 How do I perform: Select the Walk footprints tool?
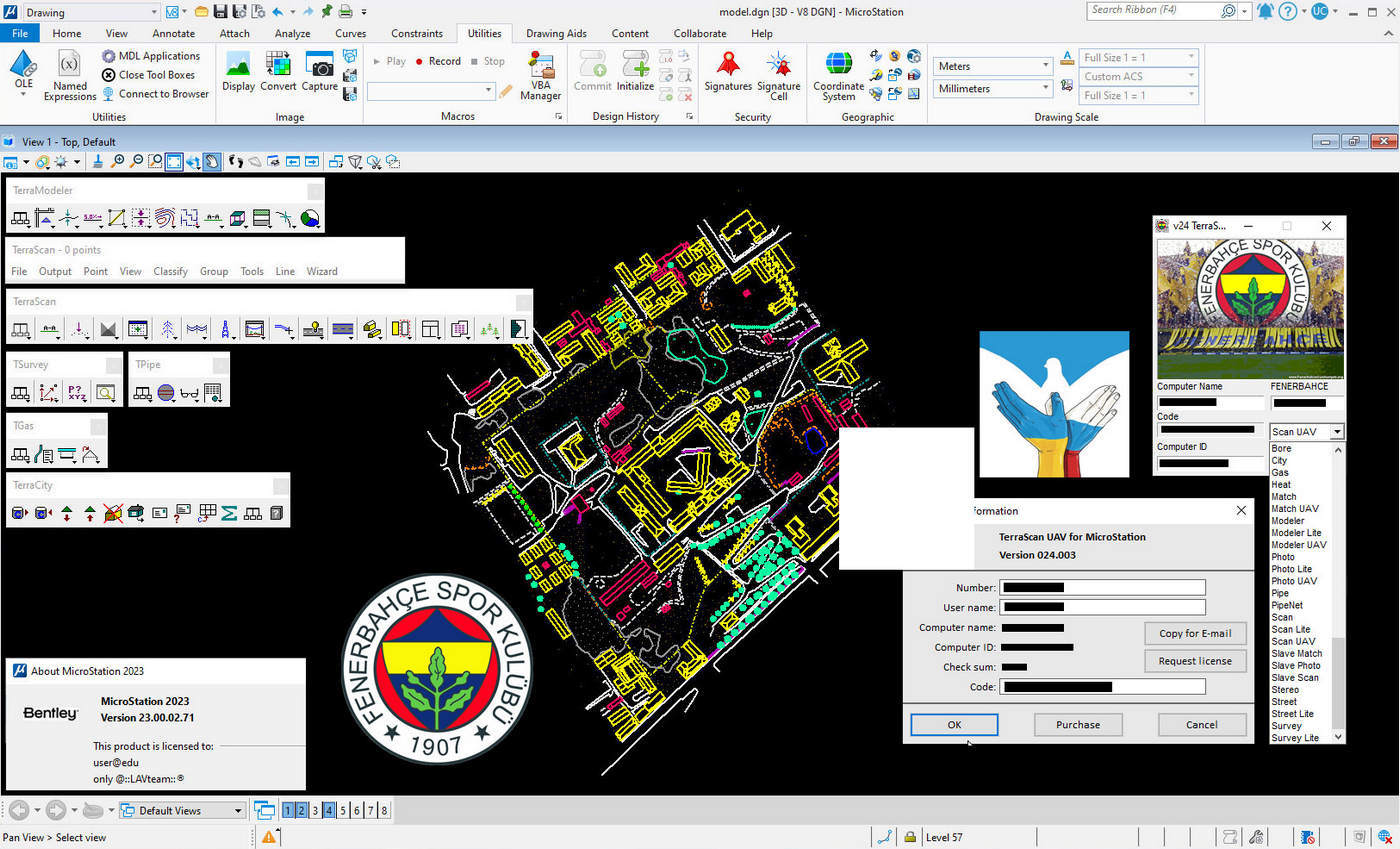point(236,161)
